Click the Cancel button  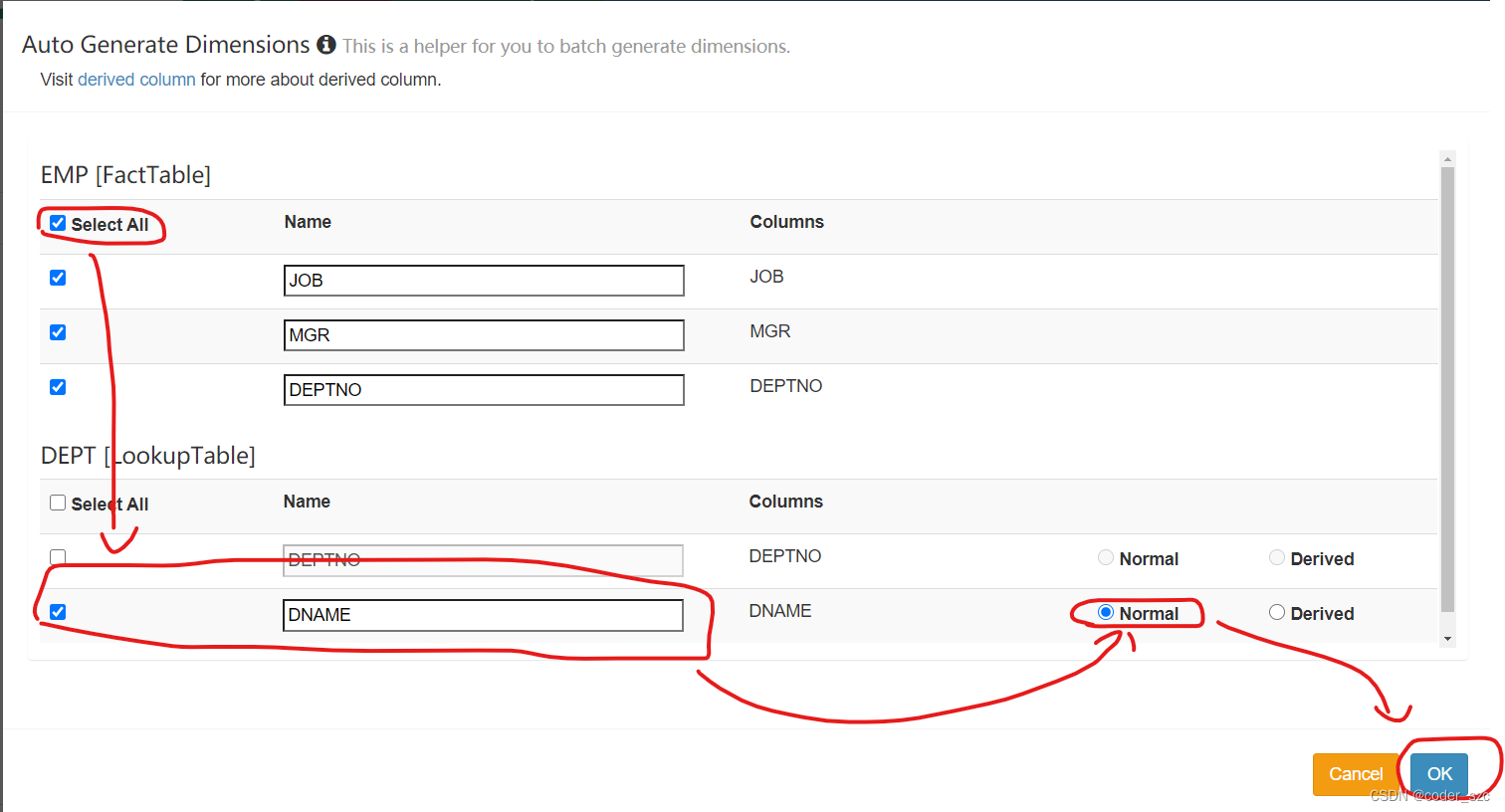[1356, 774]
